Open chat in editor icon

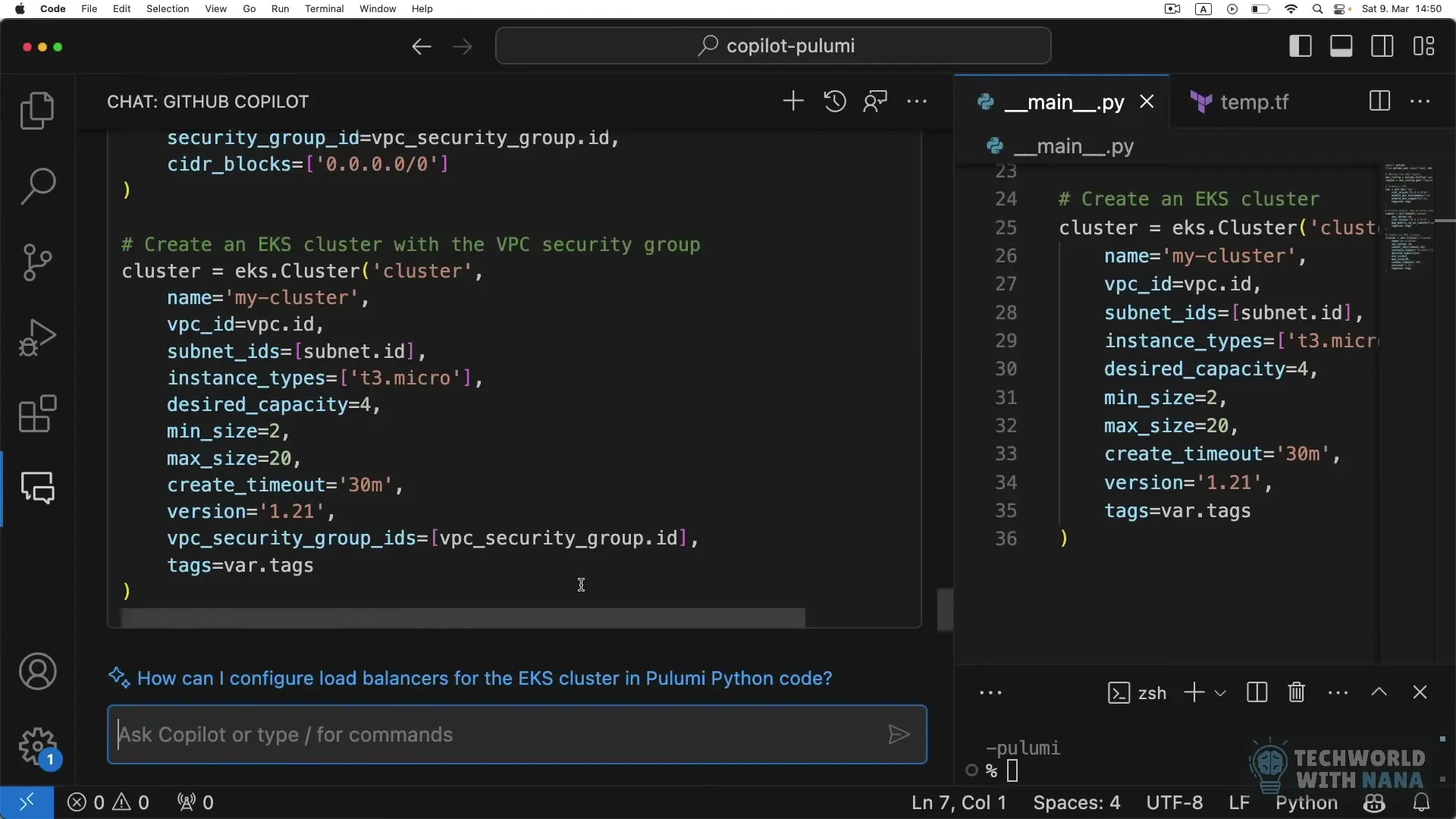tap(875, 101)
